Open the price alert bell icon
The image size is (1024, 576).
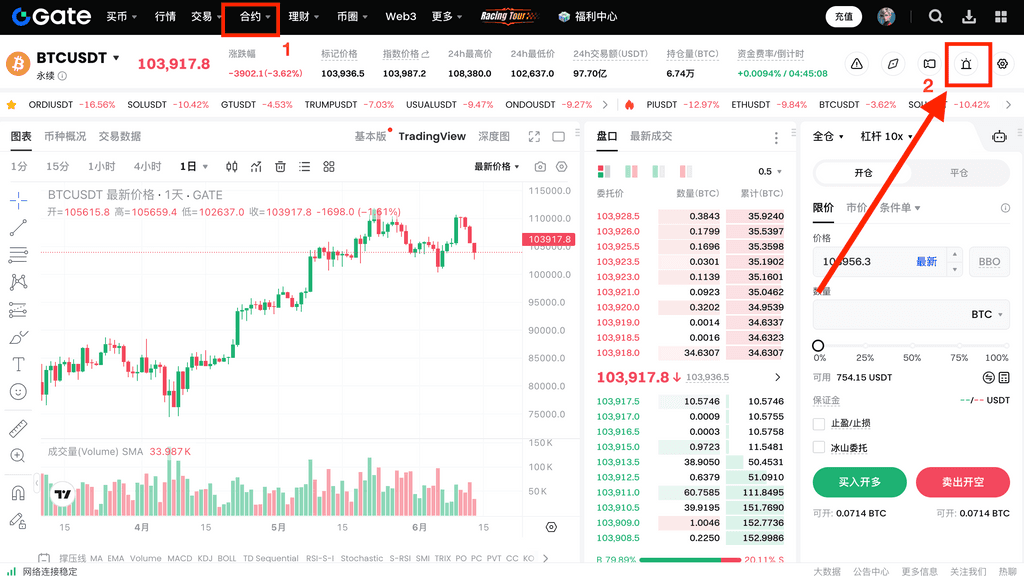[x=966, y=64]
